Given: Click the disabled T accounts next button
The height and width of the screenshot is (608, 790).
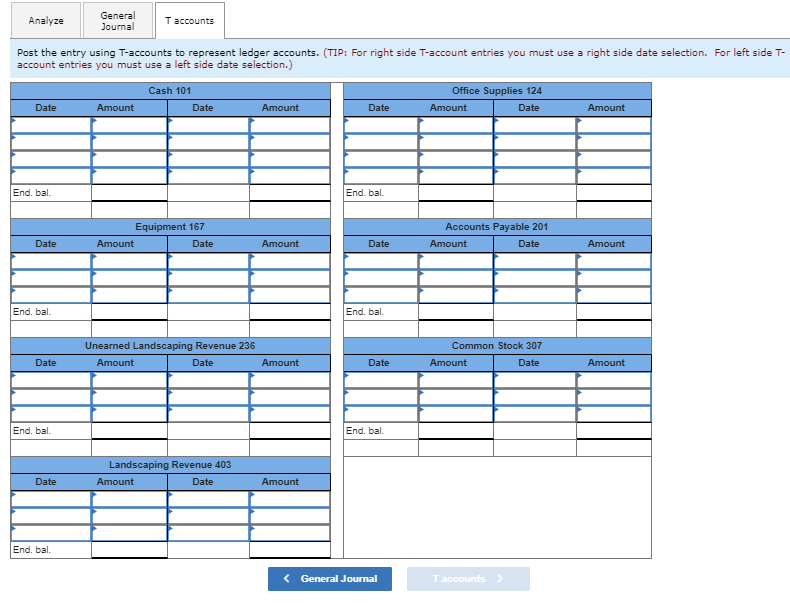Looking at the screenshot, I should pos(468,579).
